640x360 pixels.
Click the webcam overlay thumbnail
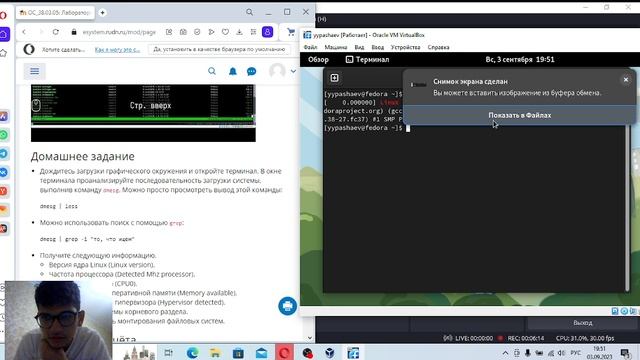coord(58,320)
